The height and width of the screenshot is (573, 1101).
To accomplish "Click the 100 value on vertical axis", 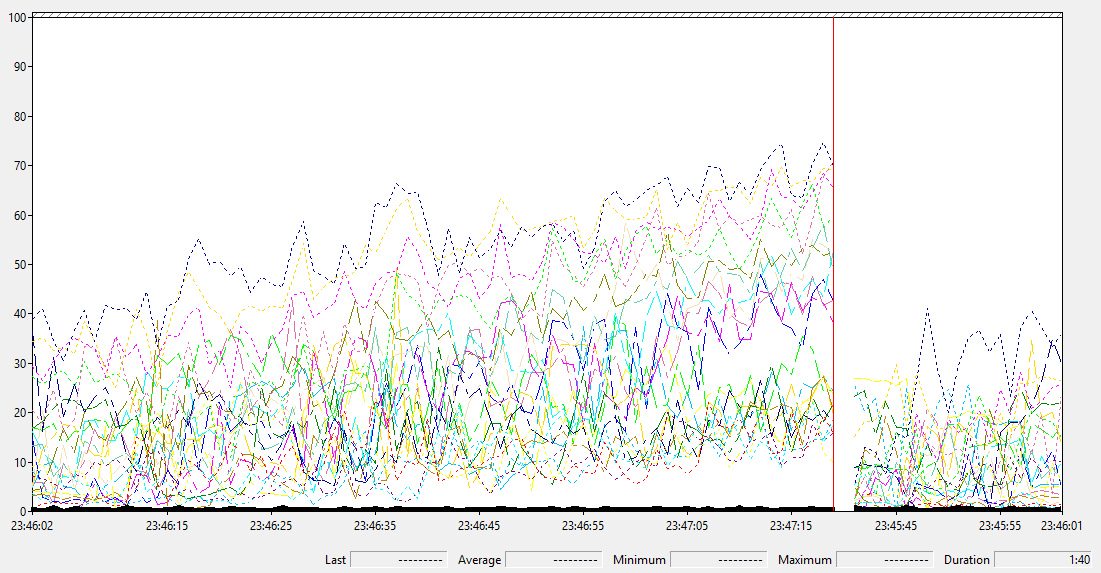I will coord(18,18).
